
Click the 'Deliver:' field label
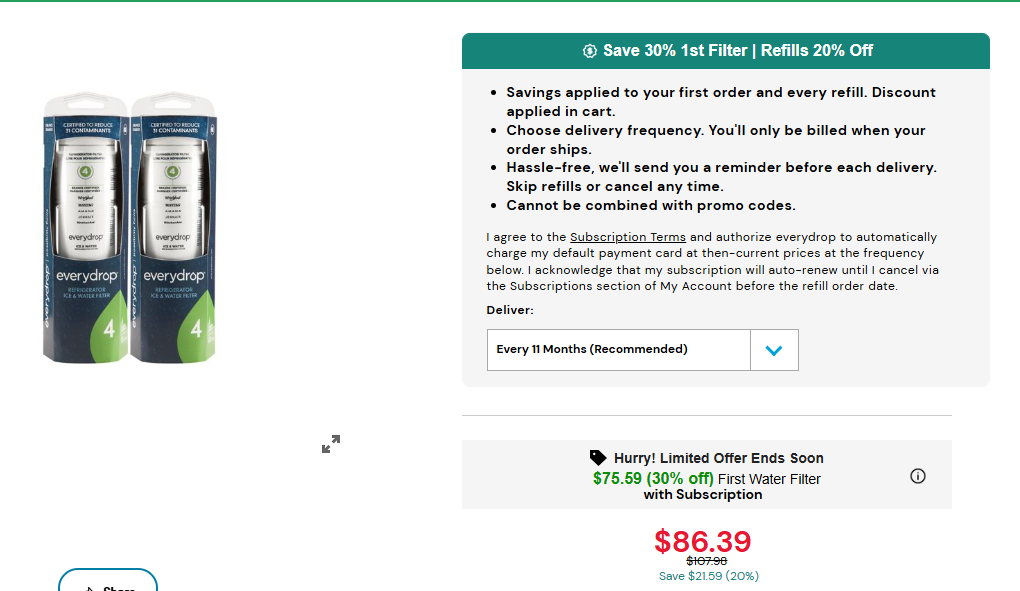[x=510, y=310]
